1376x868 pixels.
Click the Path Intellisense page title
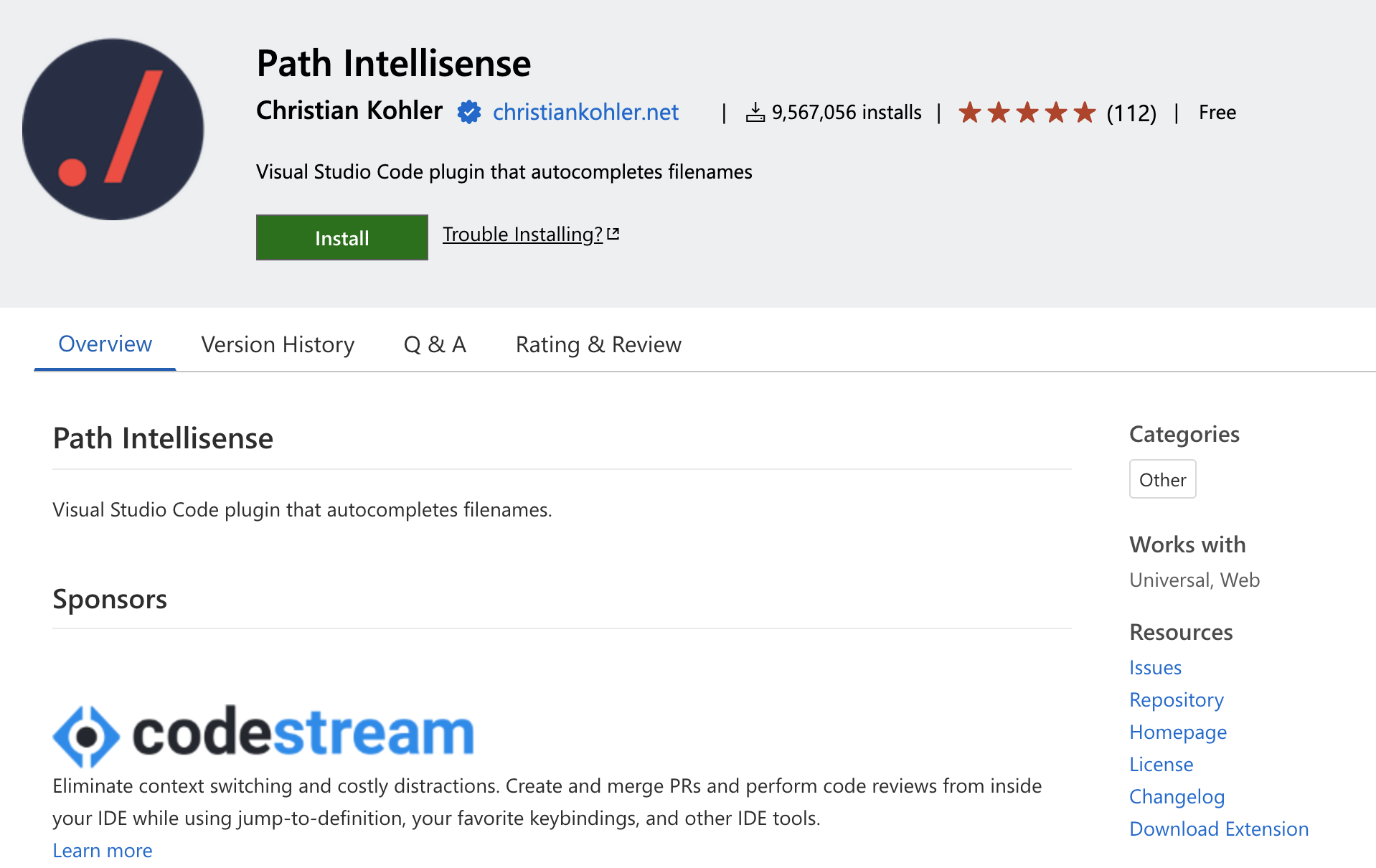point(394,63)
